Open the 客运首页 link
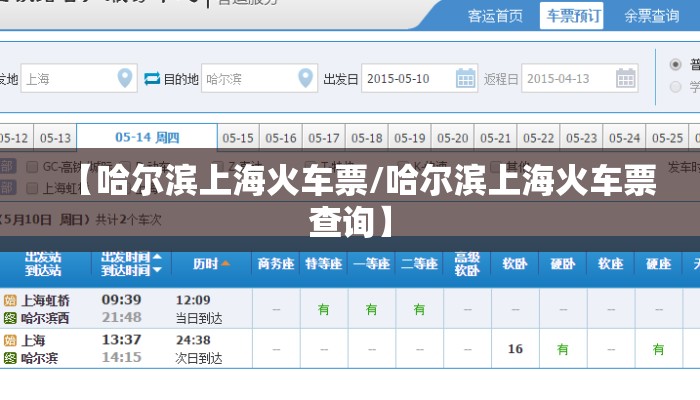 tap(495, 15)
